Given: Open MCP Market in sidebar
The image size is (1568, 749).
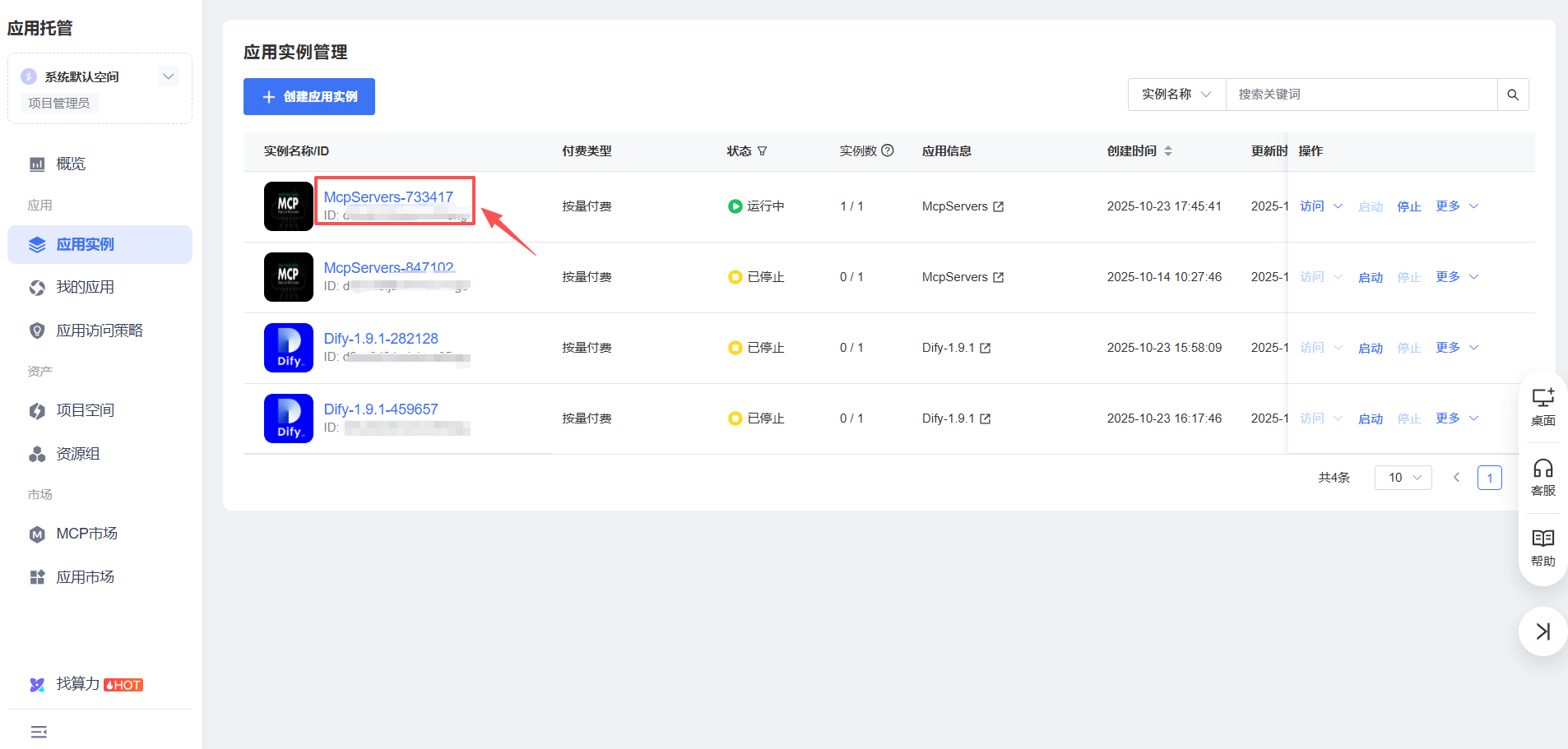Looking at the screenshot, I should pyautogui.click(x=86, y=534).
